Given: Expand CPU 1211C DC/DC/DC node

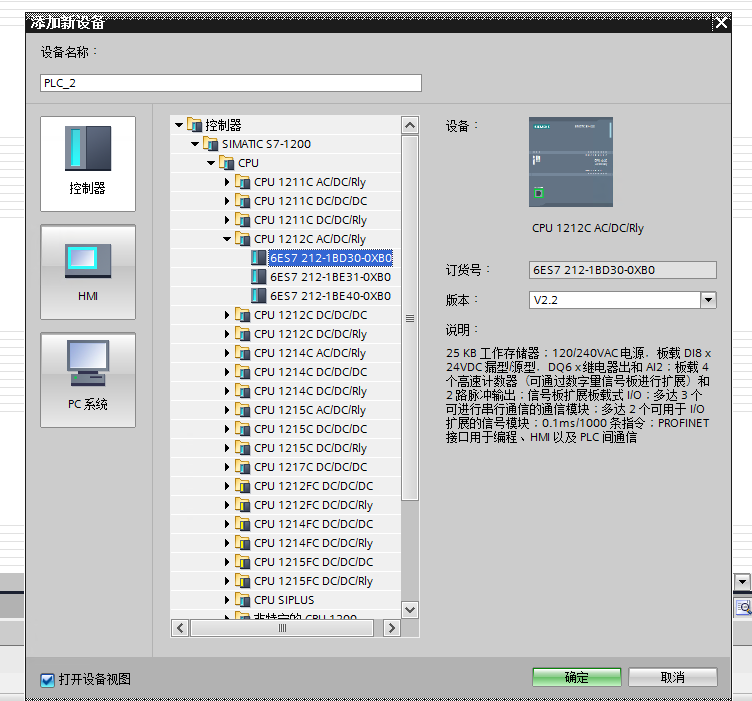Looking at the screenshot, I should click(x=227, y=201).
